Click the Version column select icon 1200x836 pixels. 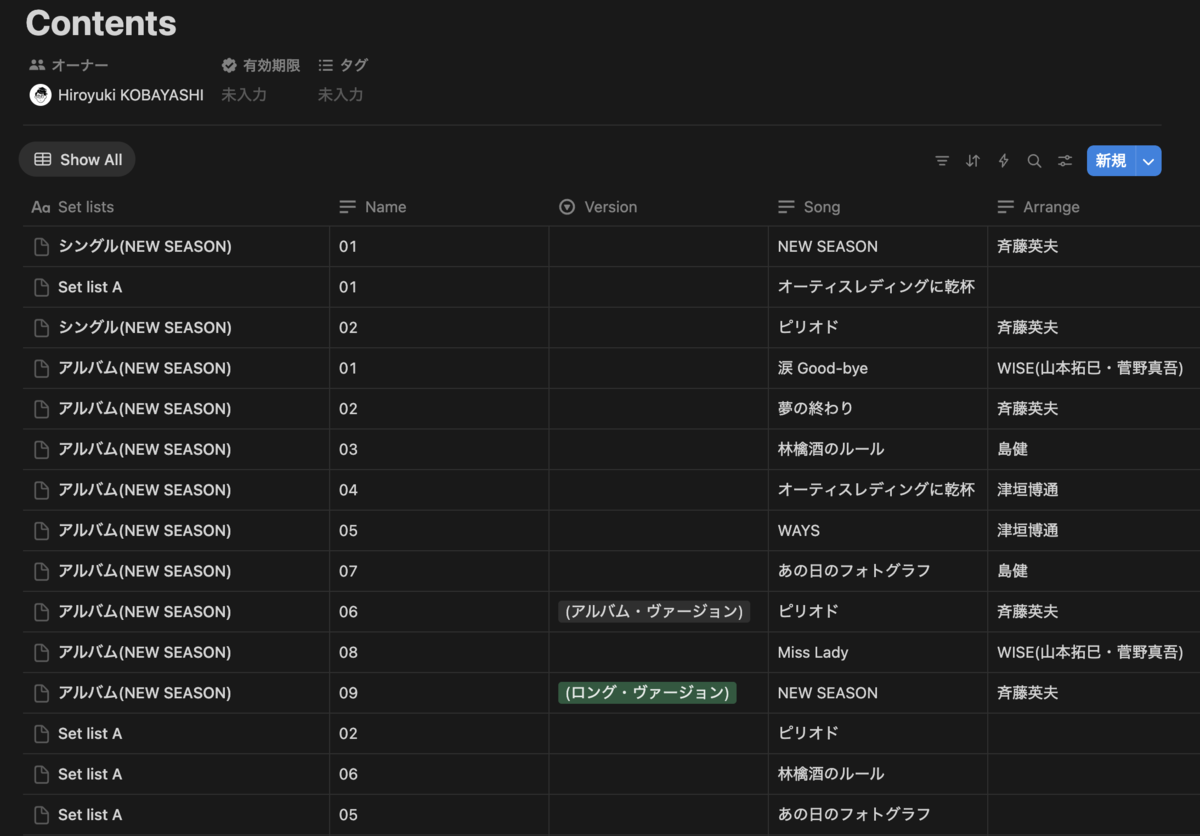pos(567,207)
